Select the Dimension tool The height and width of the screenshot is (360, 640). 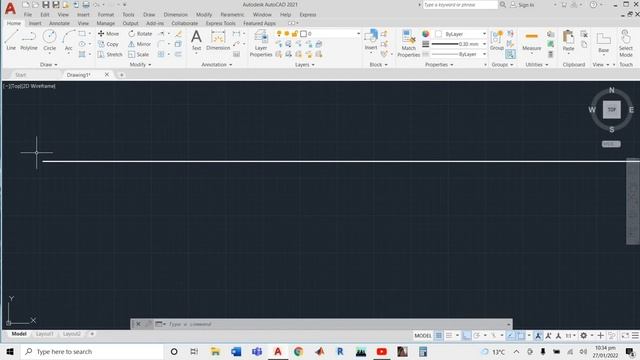218,40
